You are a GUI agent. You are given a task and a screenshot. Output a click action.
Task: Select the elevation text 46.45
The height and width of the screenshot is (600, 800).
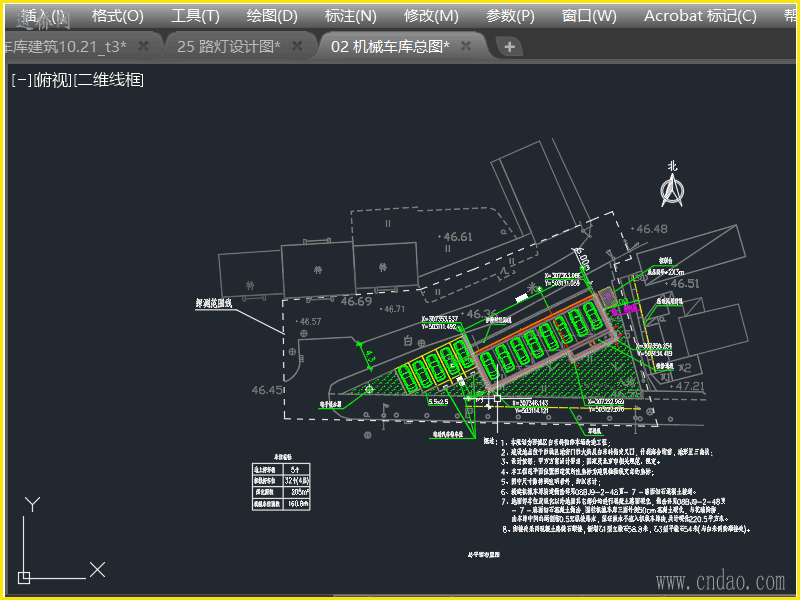coord(267,390)
